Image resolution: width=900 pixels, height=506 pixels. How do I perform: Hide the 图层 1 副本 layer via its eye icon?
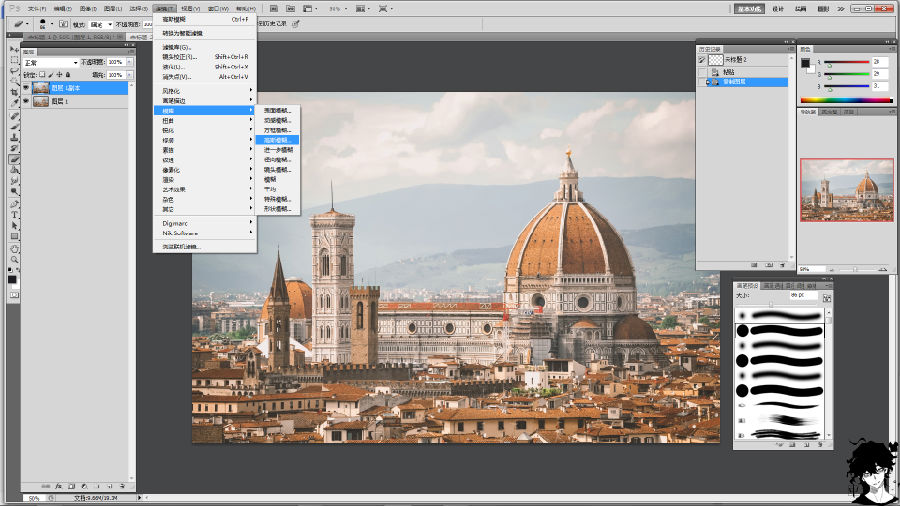coord(27,88)
